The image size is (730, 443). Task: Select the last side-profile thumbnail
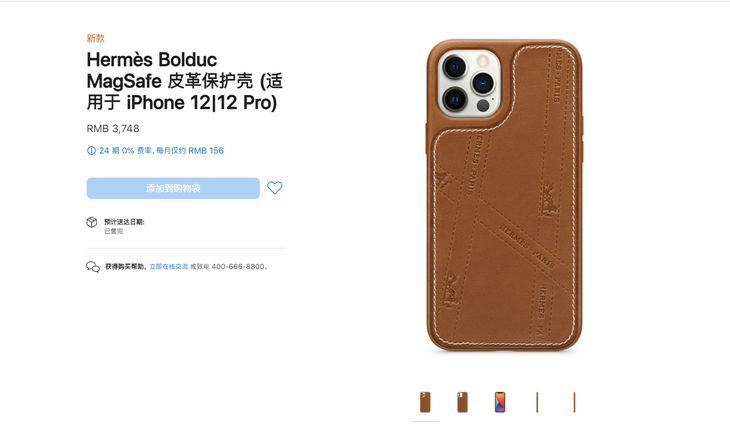point(575,402)
